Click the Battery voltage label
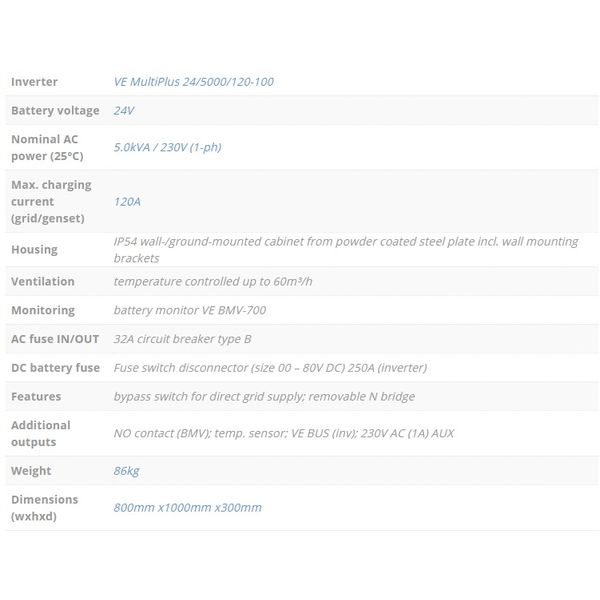Viewport: 600px width, 600px height. tap(55, 111)
